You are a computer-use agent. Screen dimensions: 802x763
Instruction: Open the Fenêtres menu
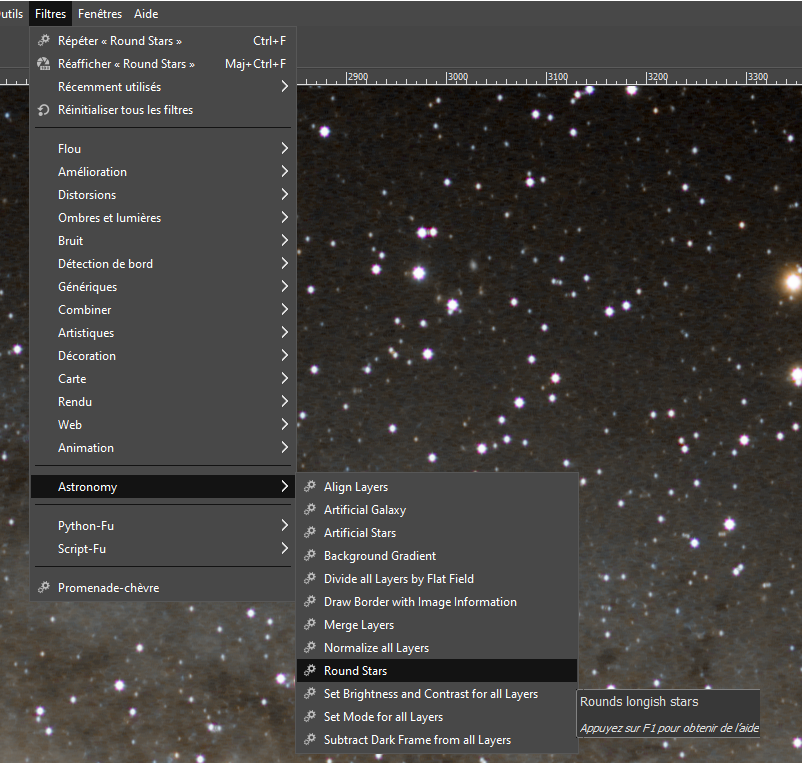tap(100, 14)
